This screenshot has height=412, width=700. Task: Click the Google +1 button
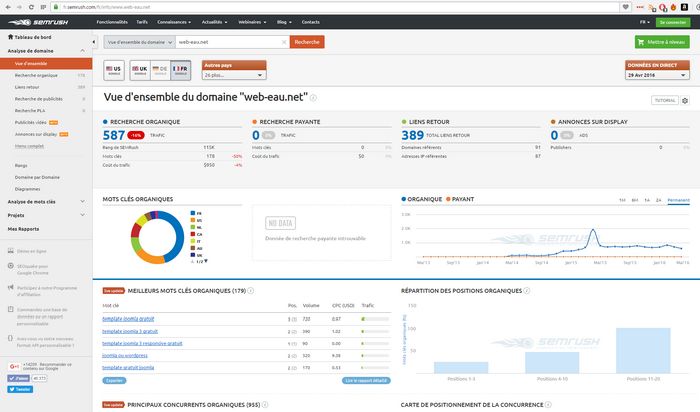click(14, 366)
